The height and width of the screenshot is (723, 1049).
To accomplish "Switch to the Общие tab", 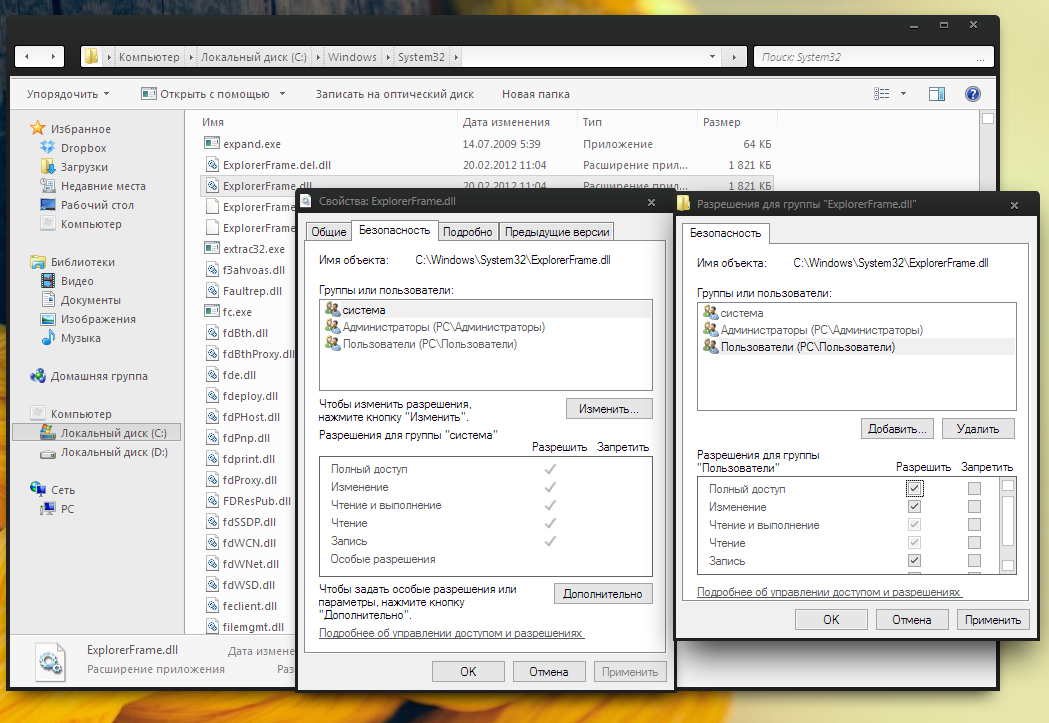I will [328, 231].
